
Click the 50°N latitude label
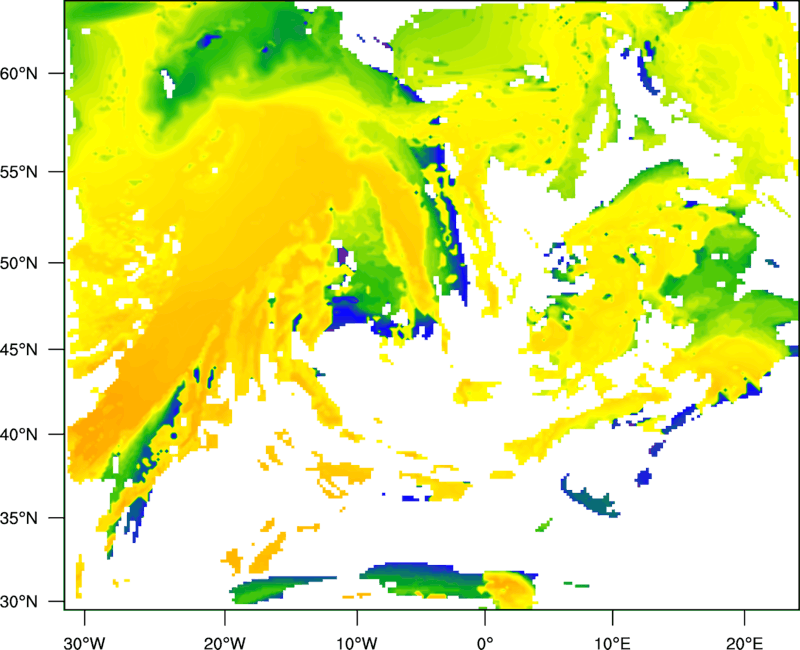coord(19,263)
